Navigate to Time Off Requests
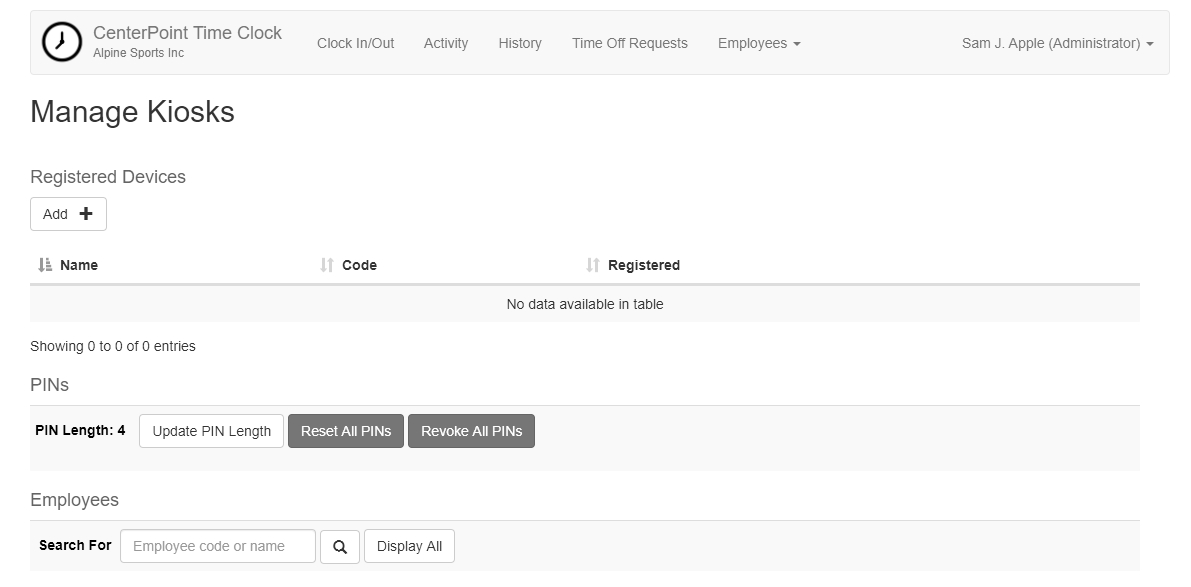This screenshot has height=587, width=1191. [630, 43]
